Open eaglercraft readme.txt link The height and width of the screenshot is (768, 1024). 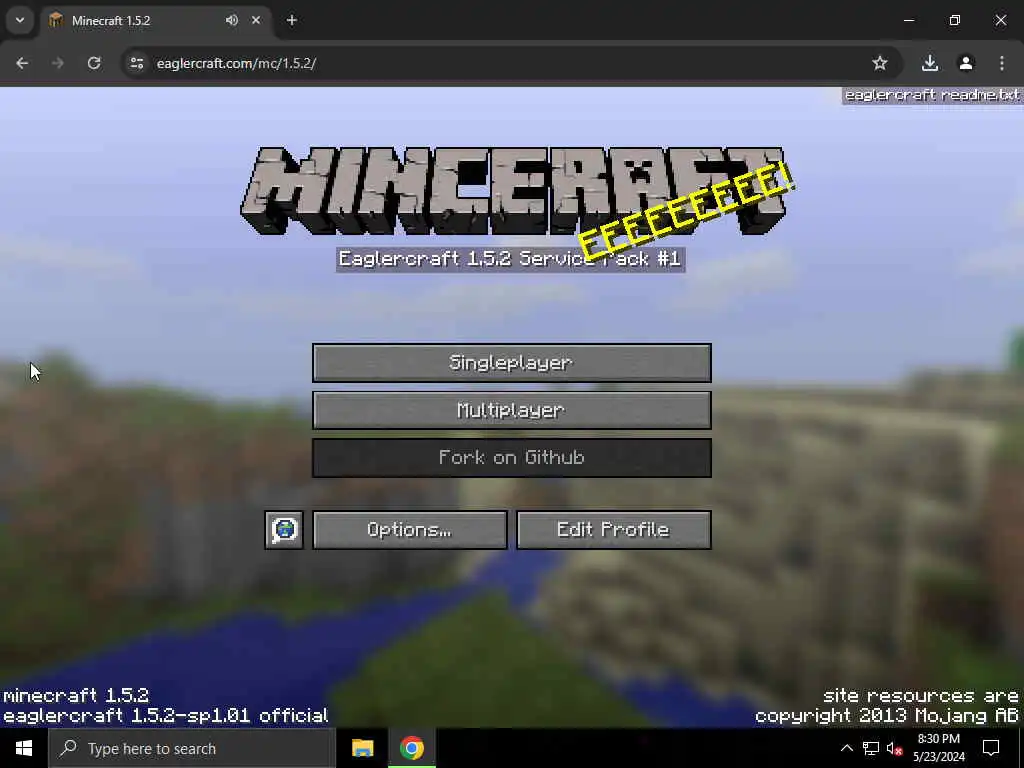click(x=932, y=95)
